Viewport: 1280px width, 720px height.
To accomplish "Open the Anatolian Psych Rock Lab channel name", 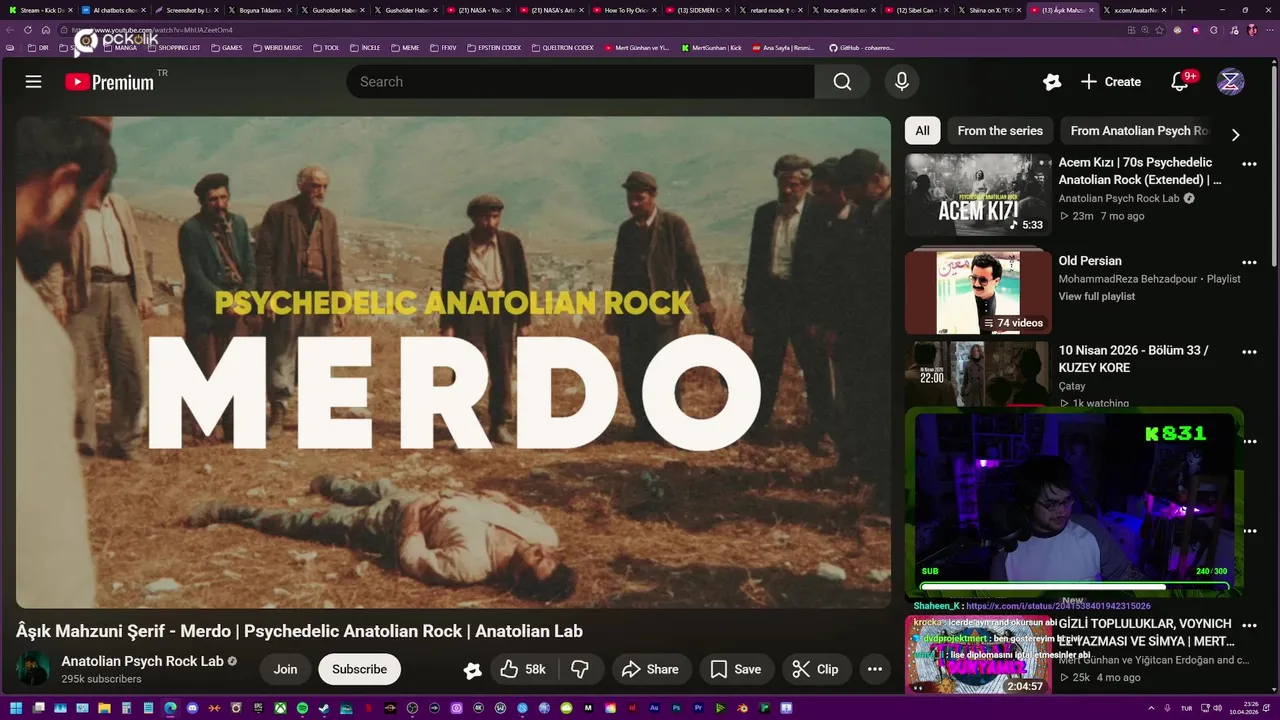I will [142, 661].
